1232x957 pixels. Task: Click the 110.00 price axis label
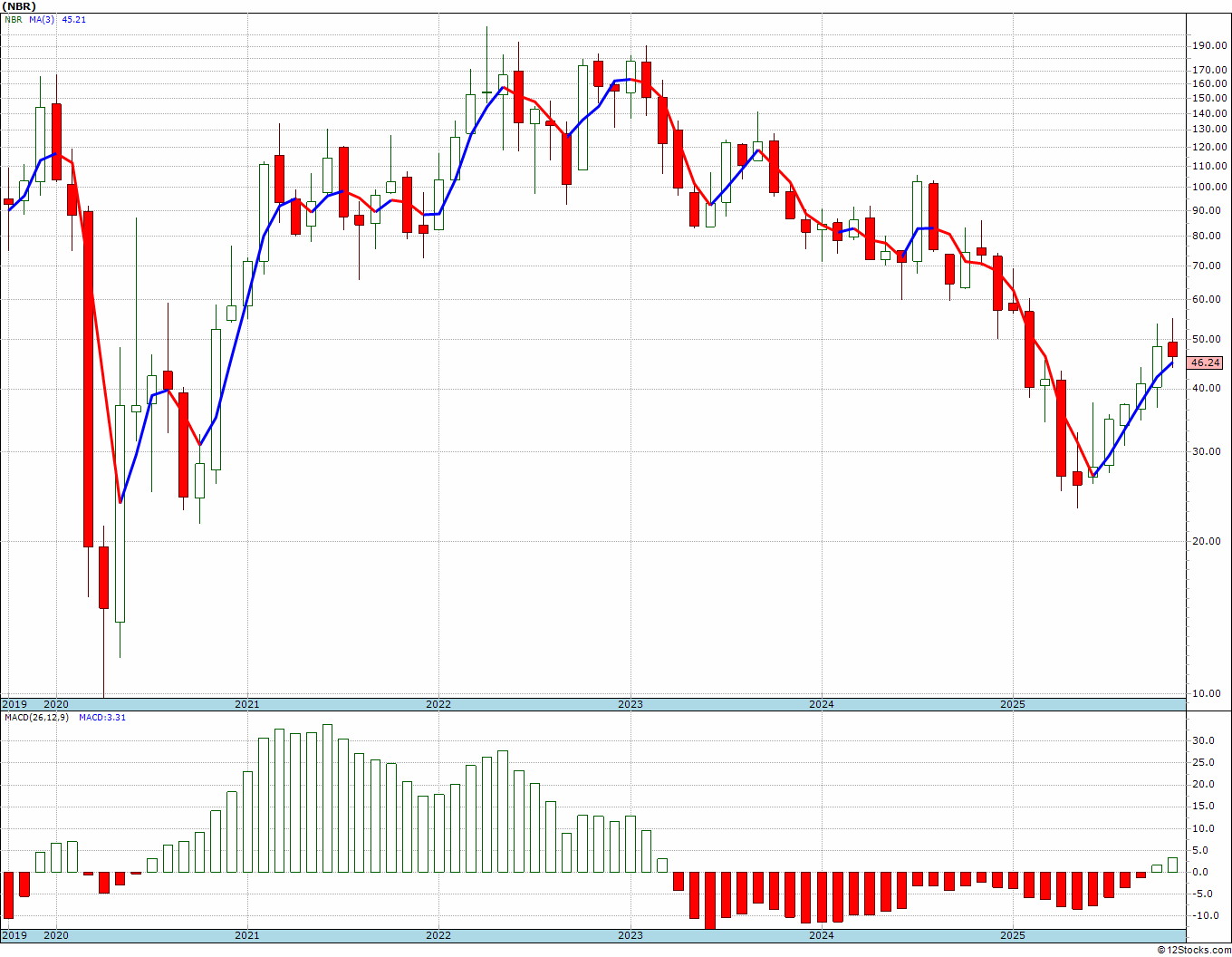point(1210,166)
